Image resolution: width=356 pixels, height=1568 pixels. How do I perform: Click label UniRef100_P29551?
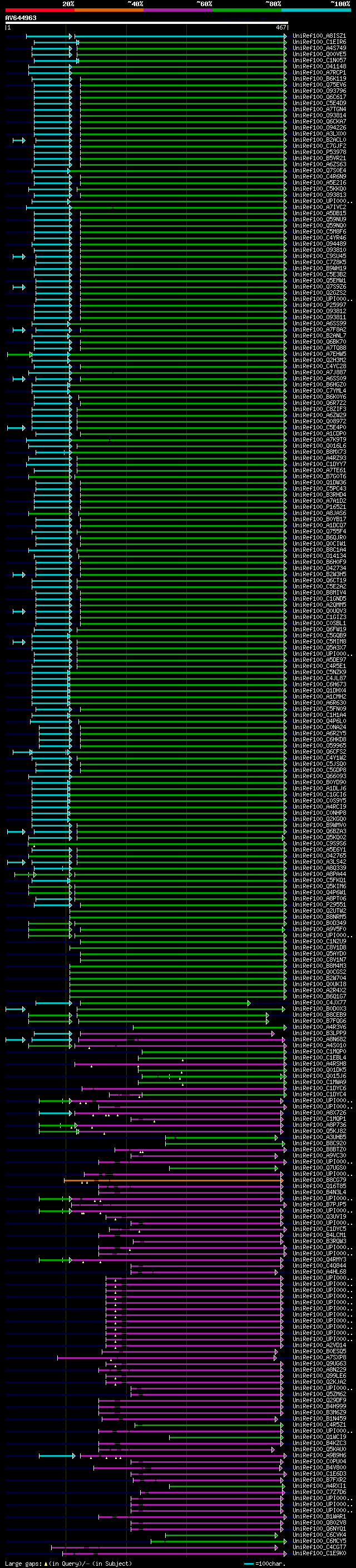pyautogui.click(x=319, y=904)
